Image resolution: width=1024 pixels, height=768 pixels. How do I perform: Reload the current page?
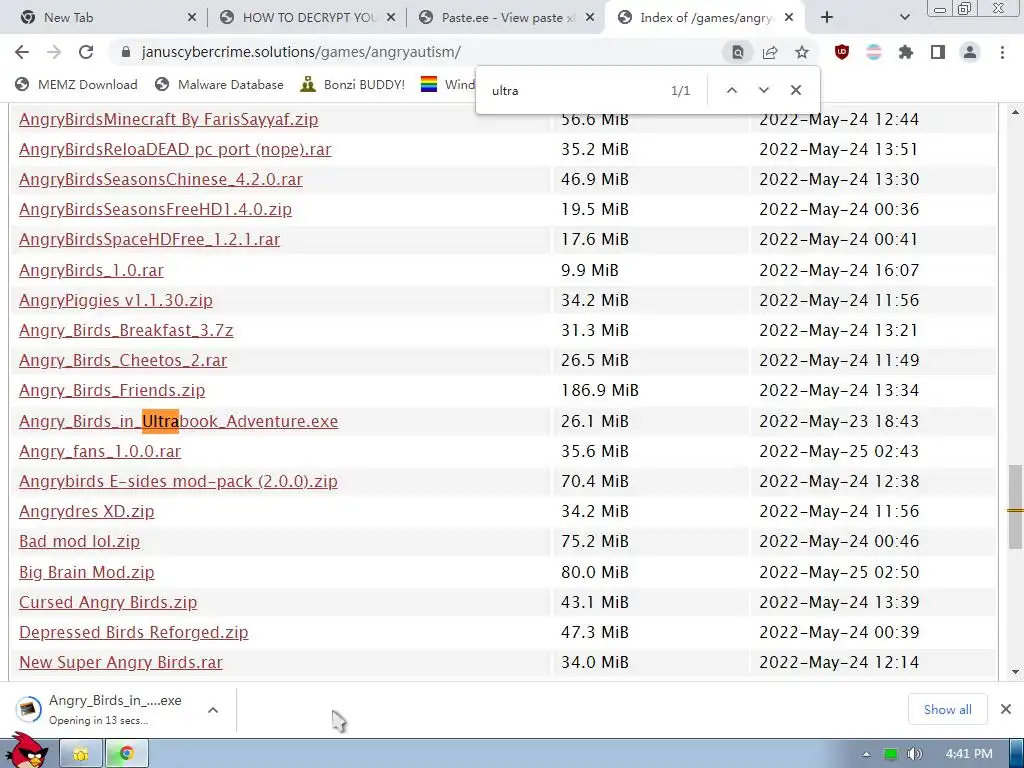tap(86, 52)
